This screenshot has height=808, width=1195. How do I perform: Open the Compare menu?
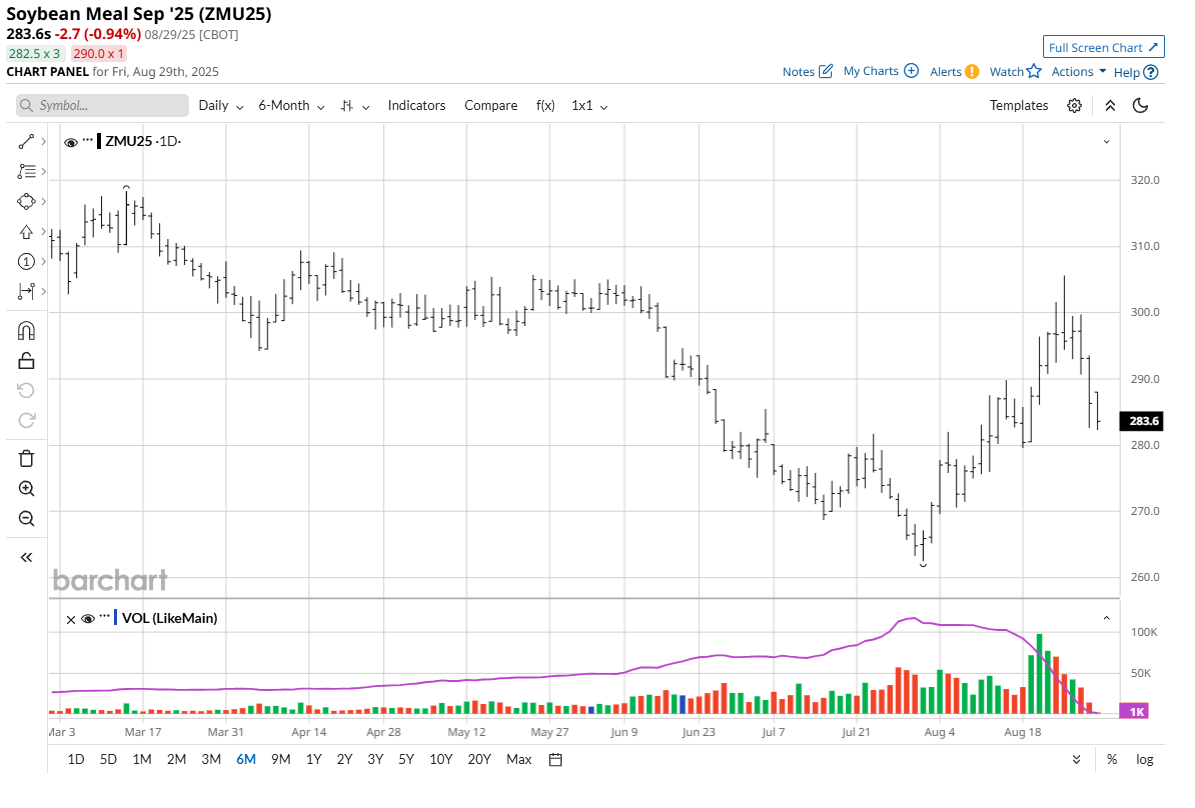[491, 106]
